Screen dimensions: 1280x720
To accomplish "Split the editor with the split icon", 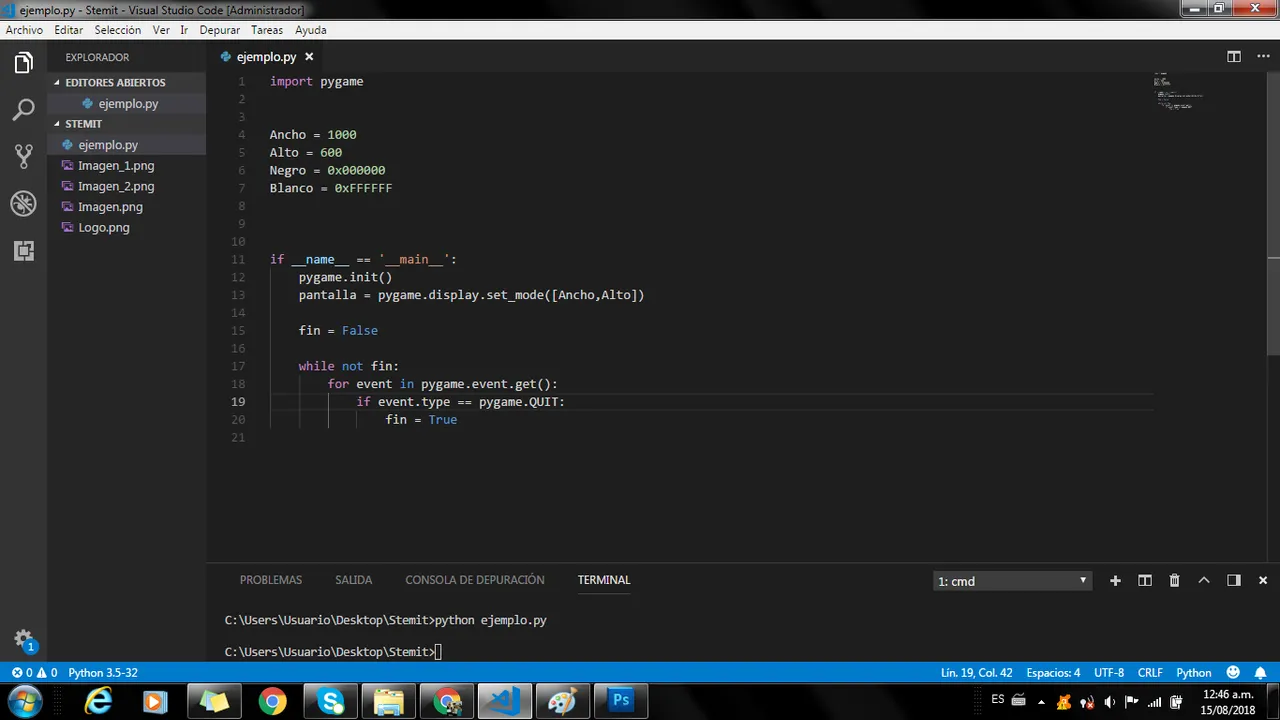I will click(x=1234, y=57).
